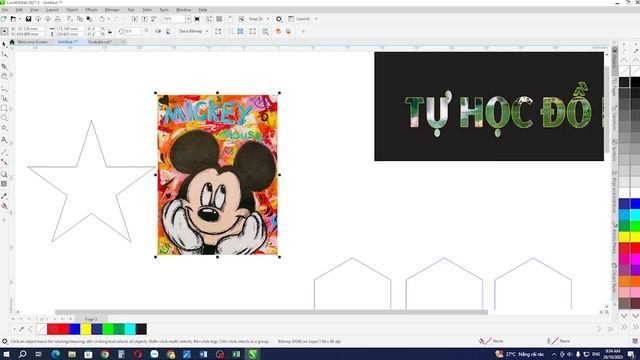Select the Freehand curve tool

[x=4, y=88]
